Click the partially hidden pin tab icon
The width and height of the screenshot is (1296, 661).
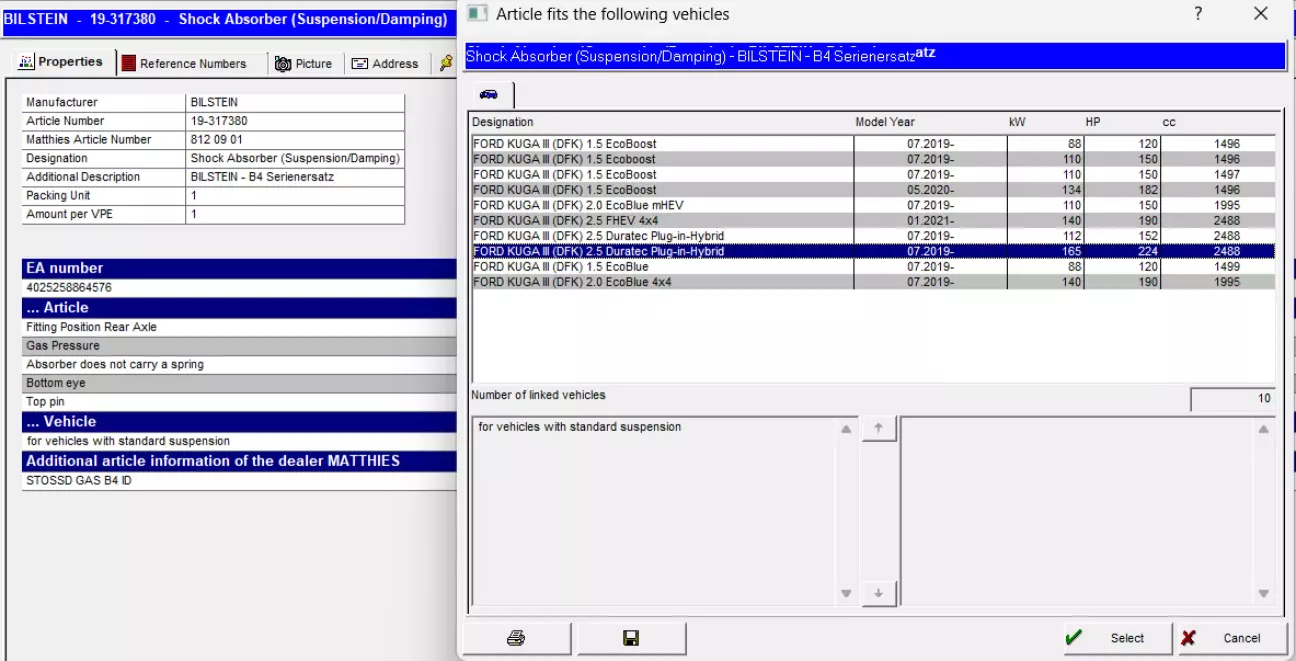point(445,63)
